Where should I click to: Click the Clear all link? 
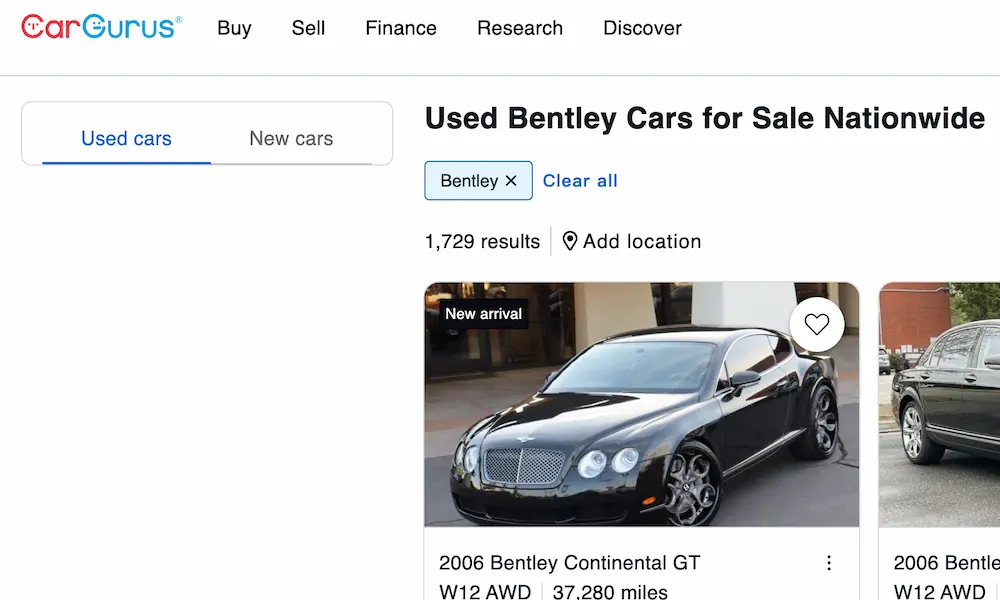point(580,181)
